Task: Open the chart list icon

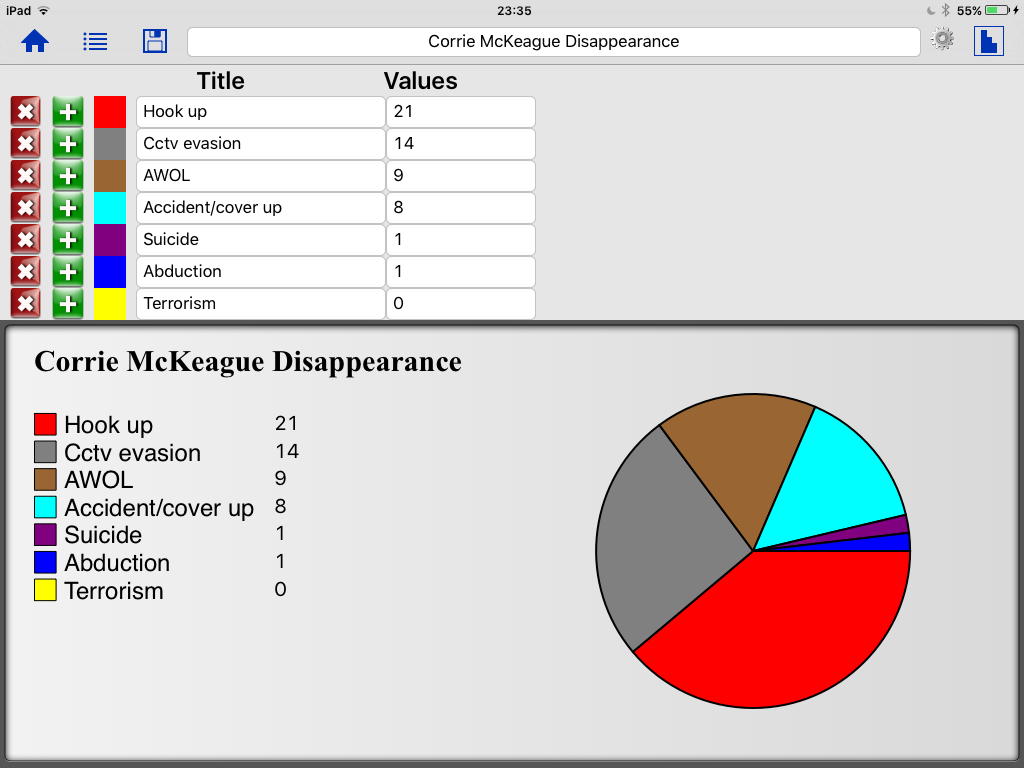Action: (95, 41)
